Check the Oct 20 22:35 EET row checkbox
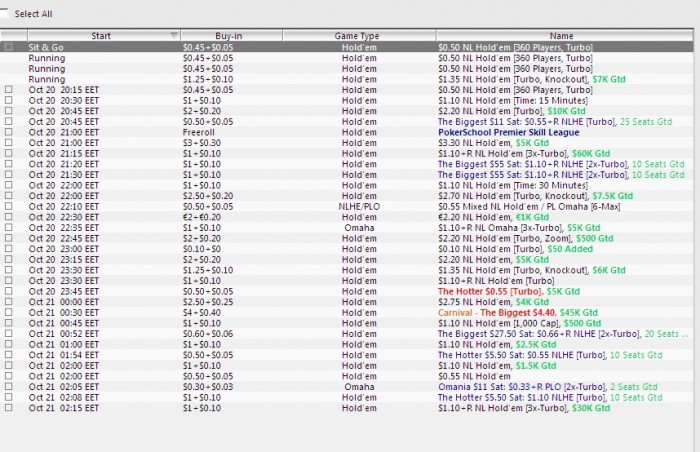 pyautogui.click(x=8, y=227)
